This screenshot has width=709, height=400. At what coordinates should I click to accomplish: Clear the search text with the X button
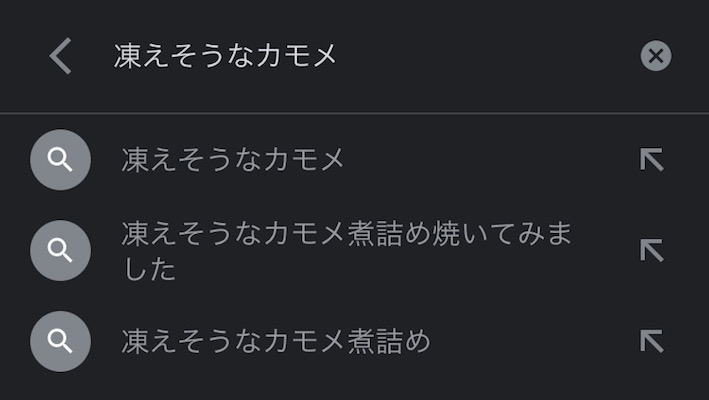[x=655, y=56]
